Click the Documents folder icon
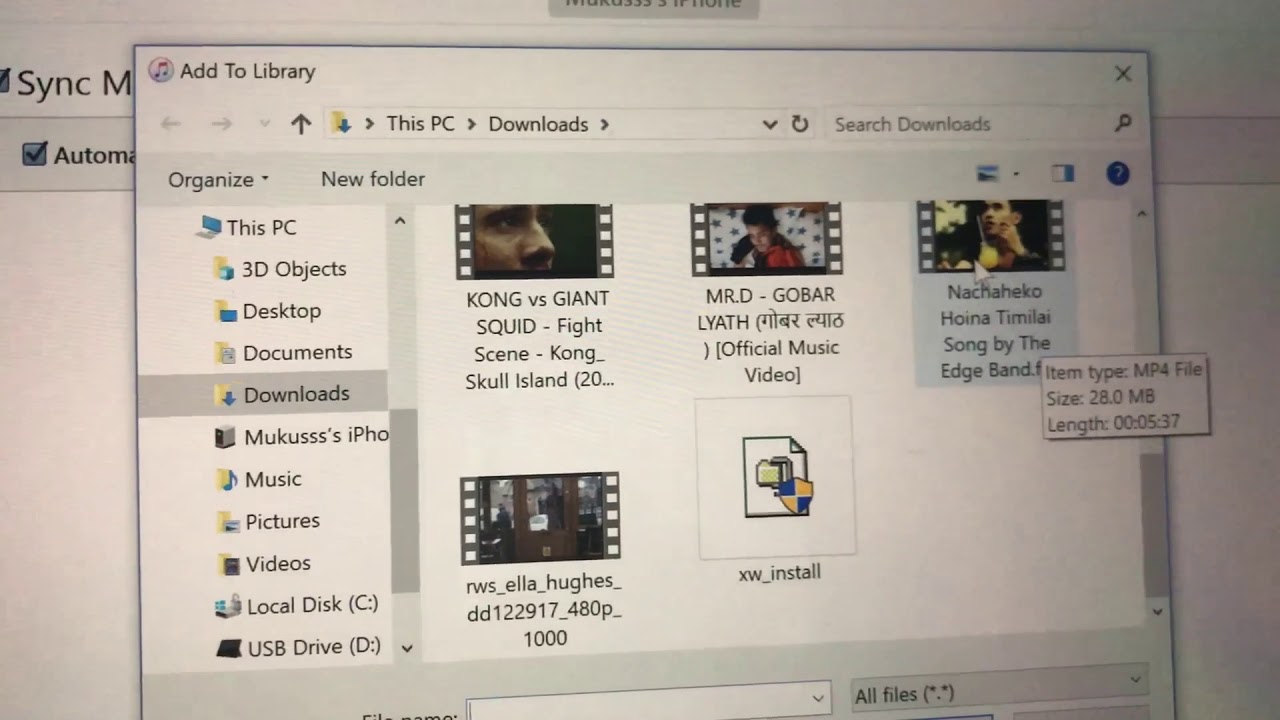The height and width of the screenshot is (720, 1280). [227, 353]
